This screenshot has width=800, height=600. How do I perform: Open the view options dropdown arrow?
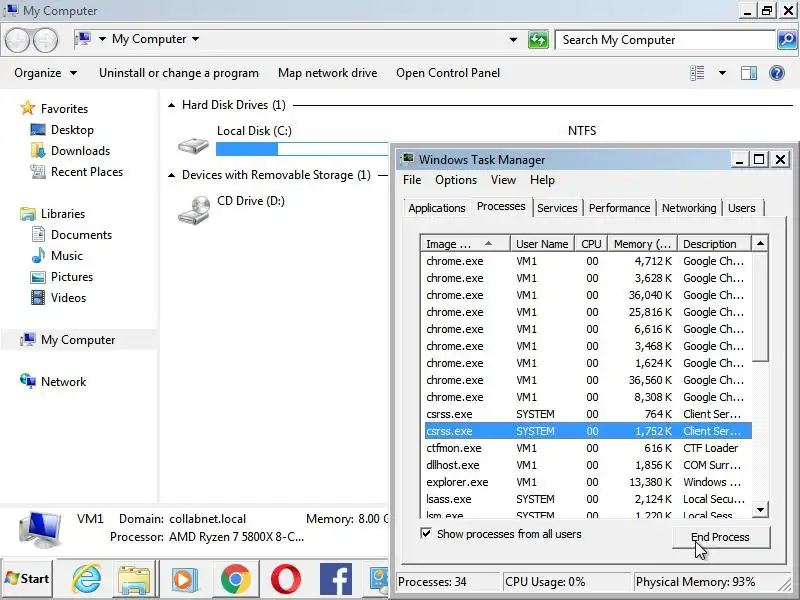[x=722, y=73]
